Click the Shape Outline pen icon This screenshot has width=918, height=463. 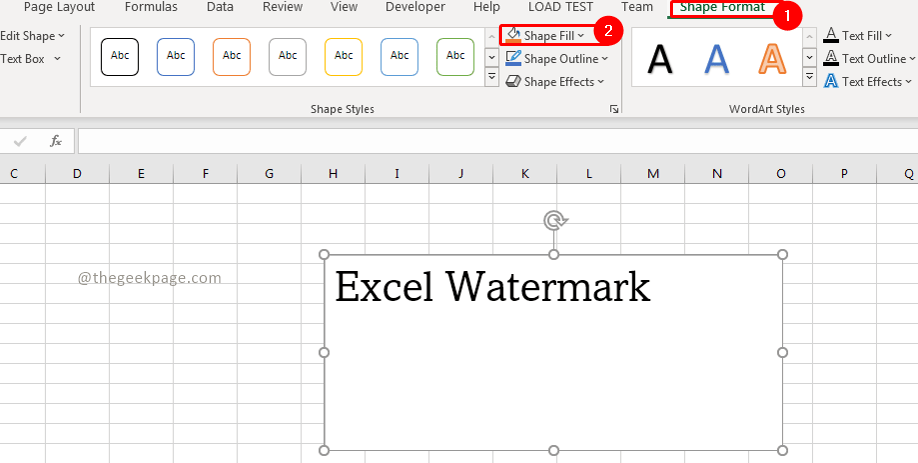(513, 59)
